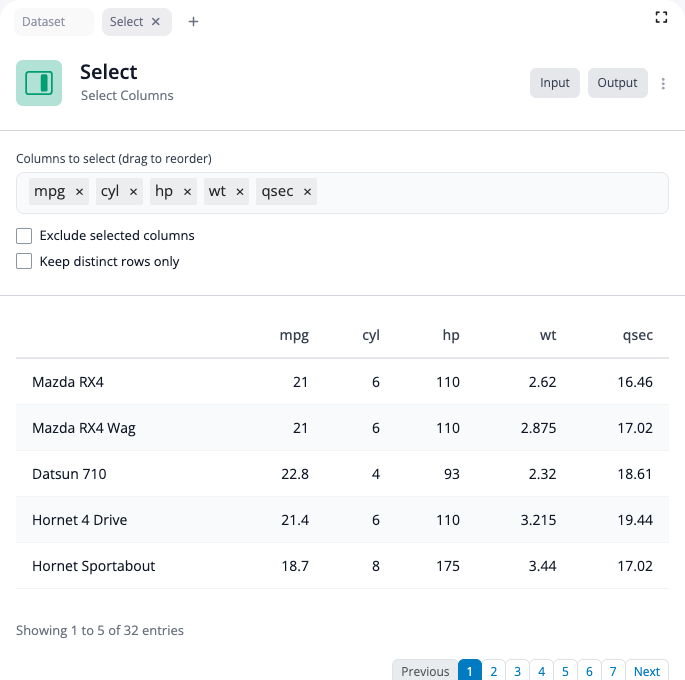Go to Next page of table
Screen dimensions: 685x680
(647, 671)
